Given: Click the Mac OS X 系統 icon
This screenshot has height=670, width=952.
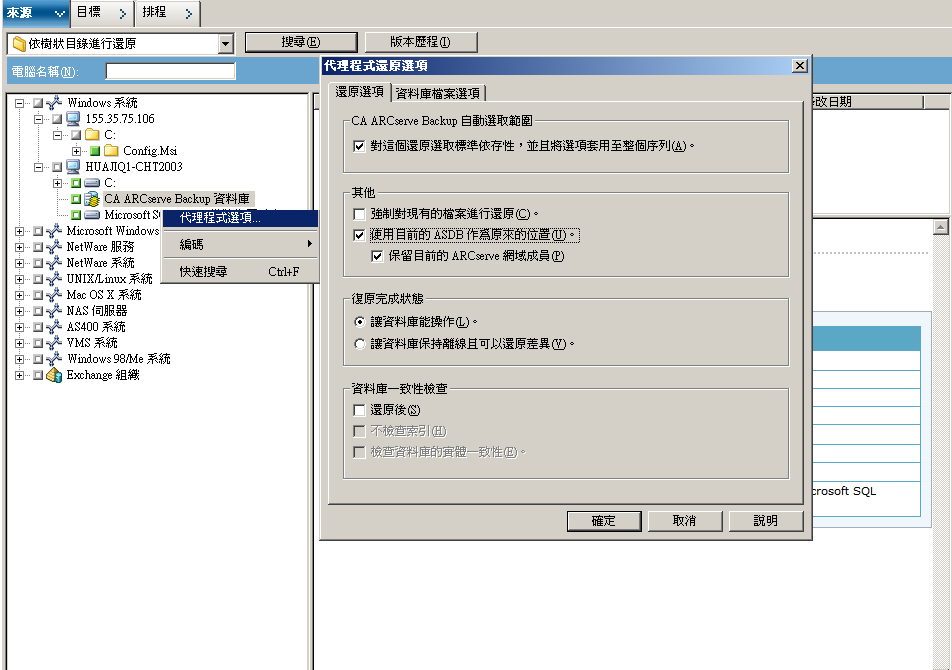Looking at the screenshot, I should pyautogui.click(x=54, y=294).
